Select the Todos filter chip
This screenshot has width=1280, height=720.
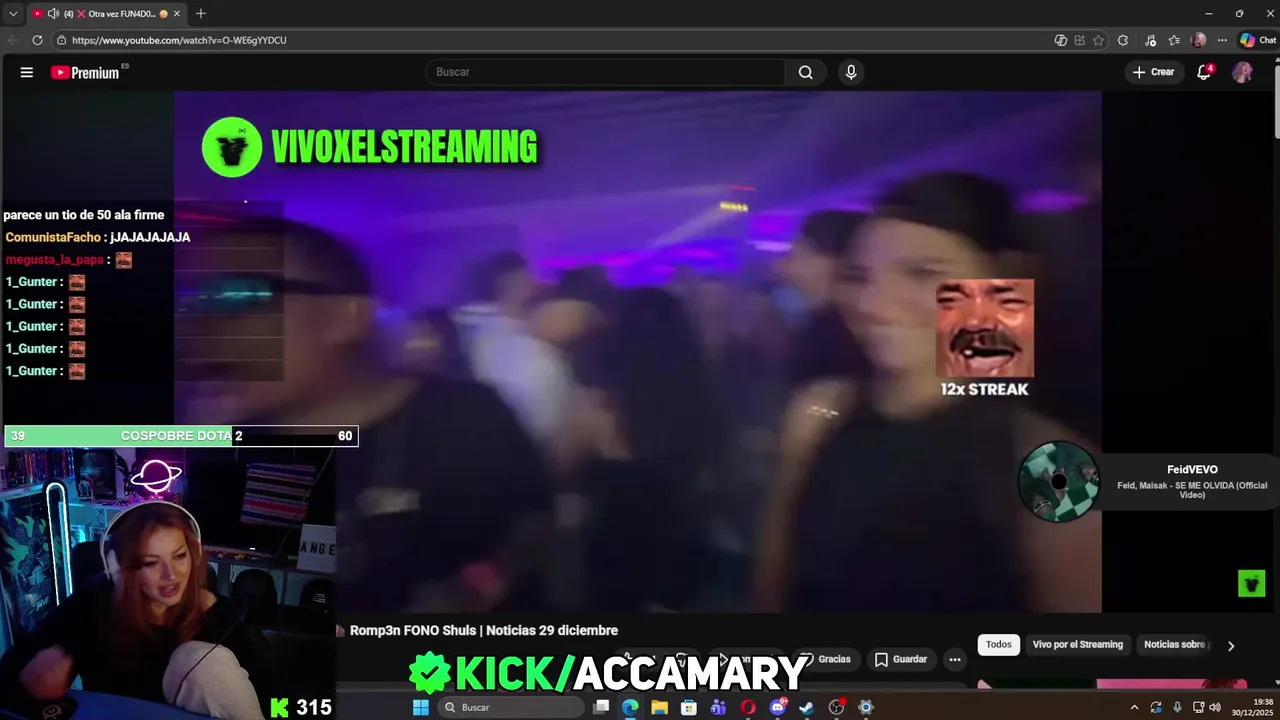tap(999, 645)
